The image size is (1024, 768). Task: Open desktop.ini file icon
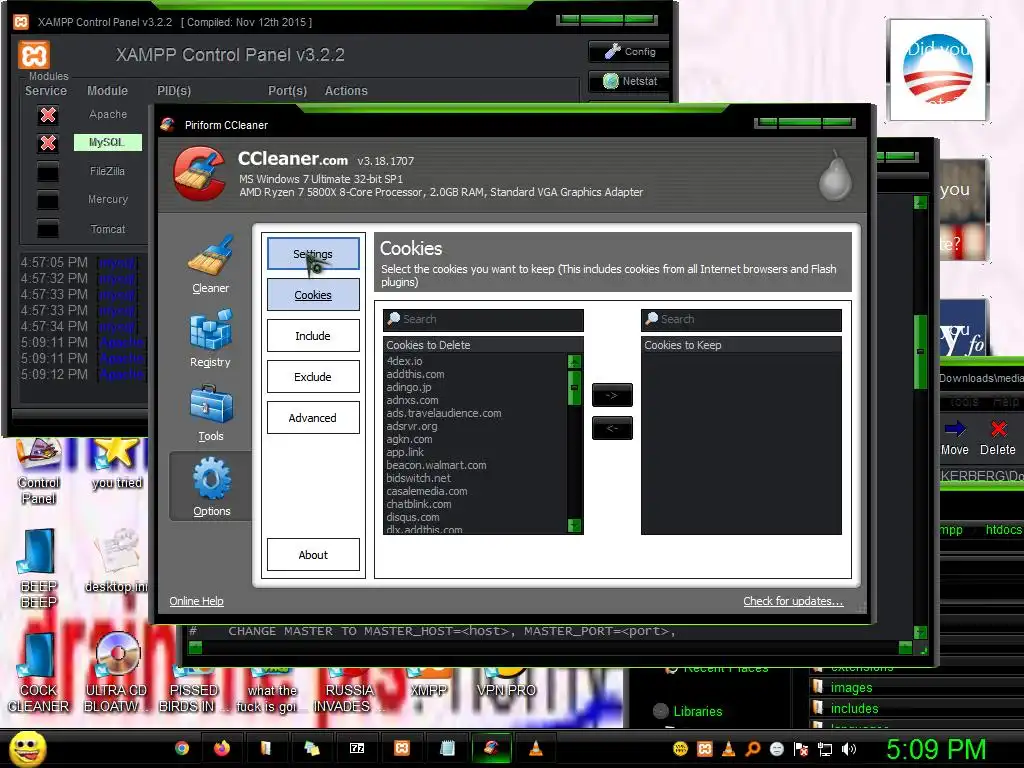click(116, 562)
